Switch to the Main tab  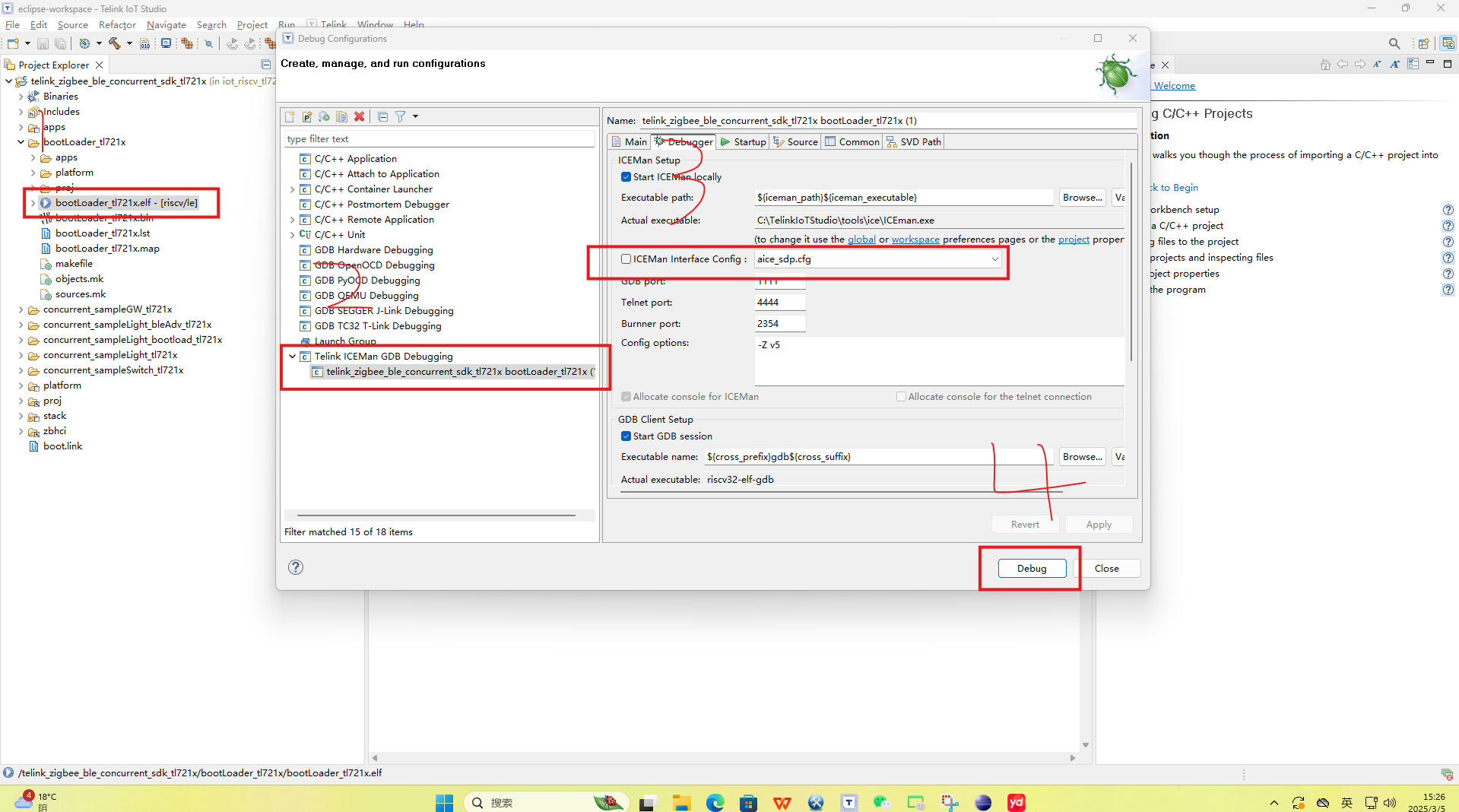tap(629, 142)
